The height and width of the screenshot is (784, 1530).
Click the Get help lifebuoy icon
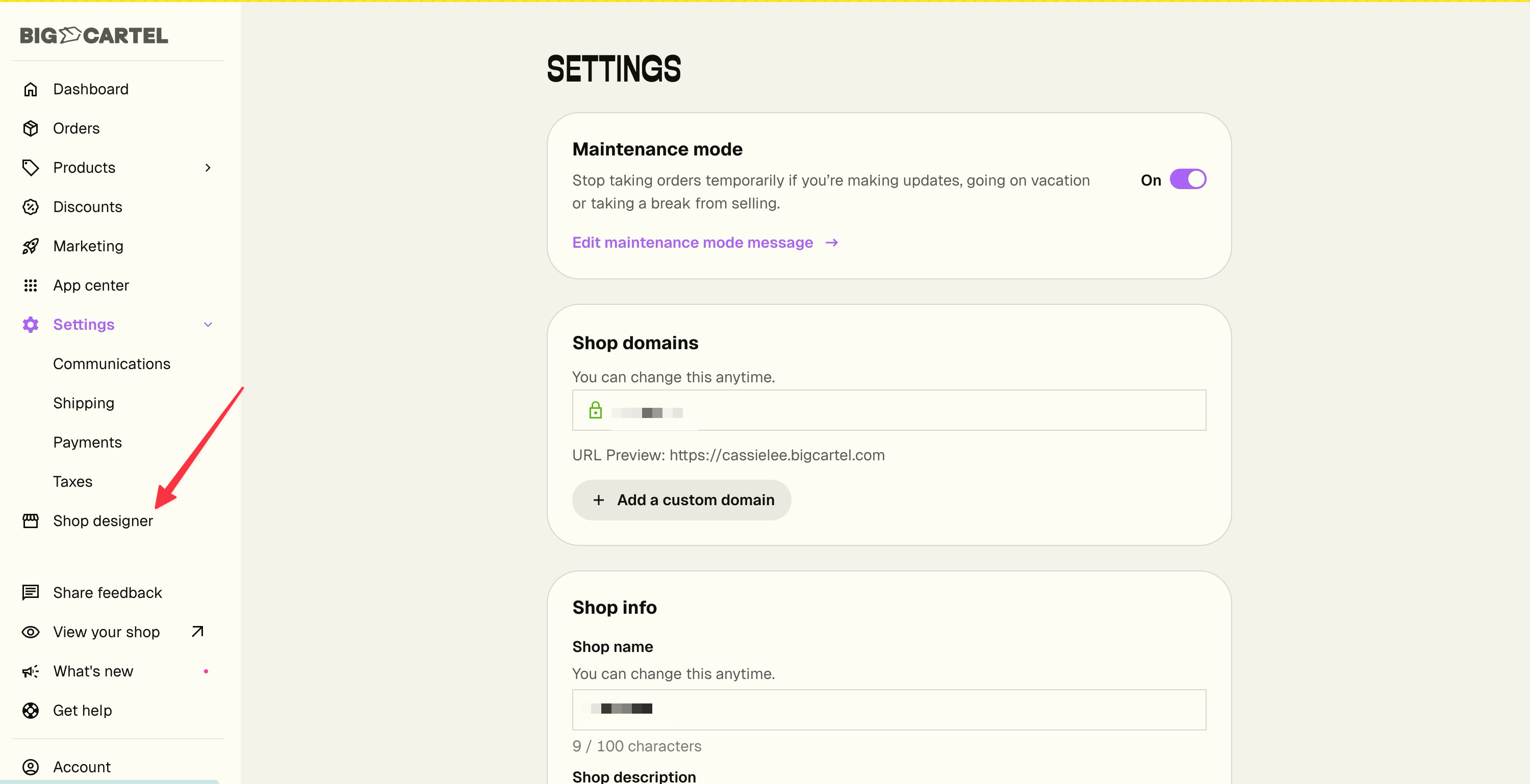point(30,711)
